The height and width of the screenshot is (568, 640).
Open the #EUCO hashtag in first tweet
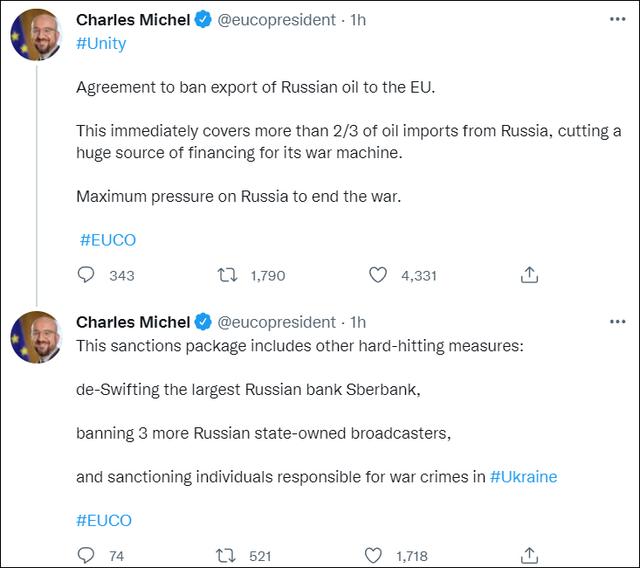point(107,240)
